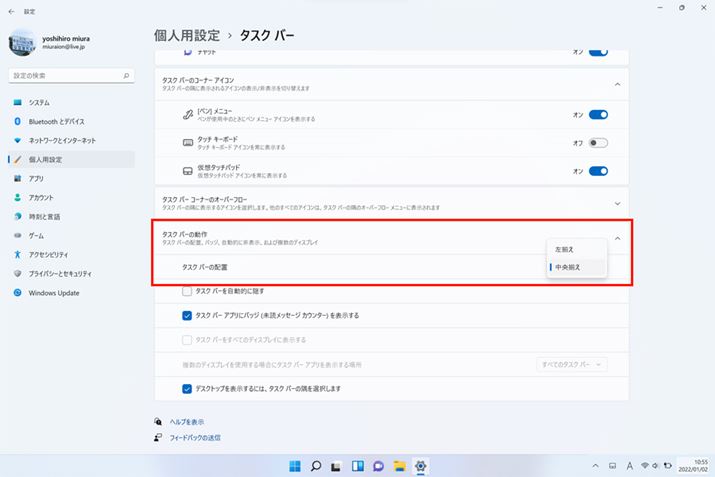Screen dimensions: 715x477
Task: Open the Windows Start button on taskbar
Action: [294, 465]
